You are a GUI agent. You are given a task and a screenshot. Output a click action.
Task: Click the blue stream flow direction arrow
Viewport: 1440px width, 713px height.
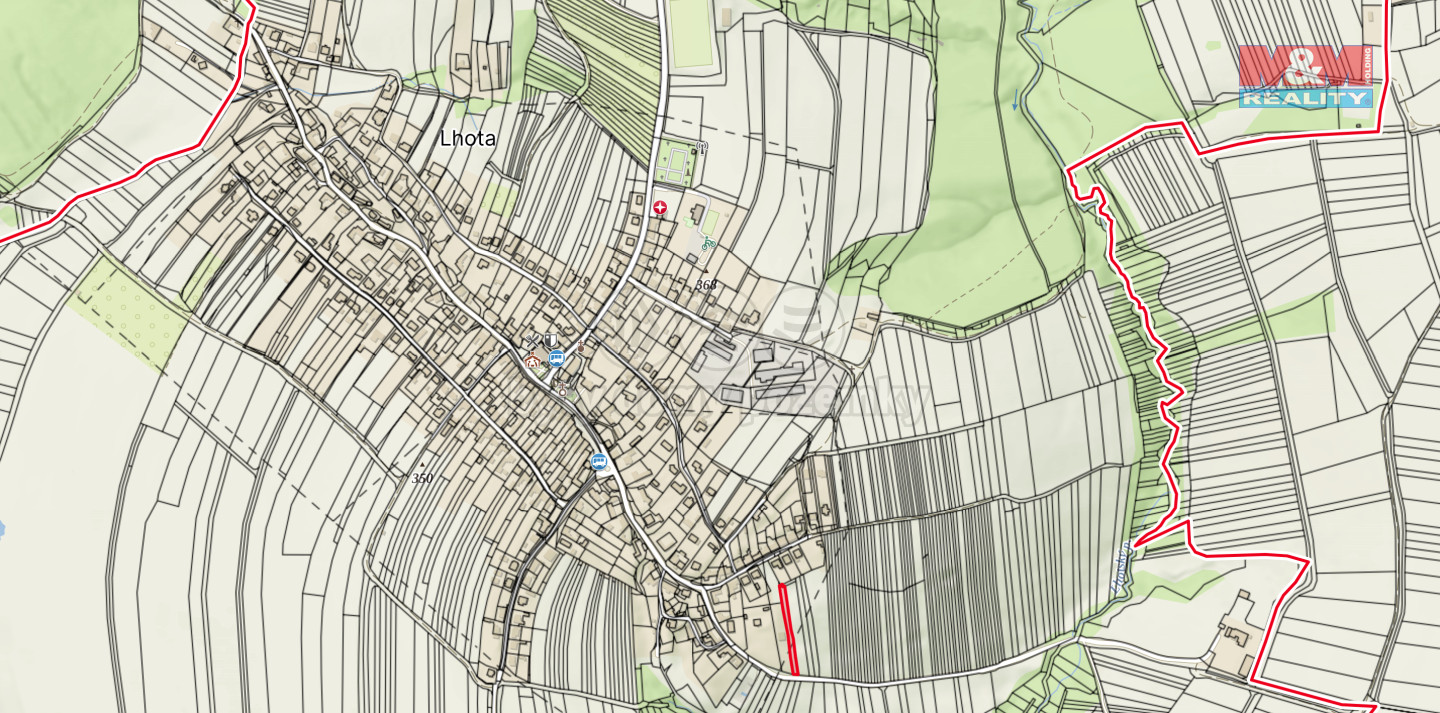pos(1017,98)
